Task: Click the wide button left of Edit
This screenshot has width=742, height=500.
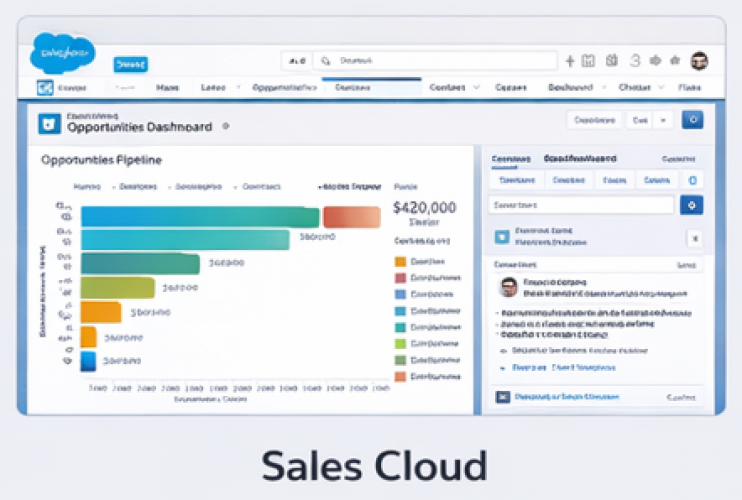Action: coord(594,121)
